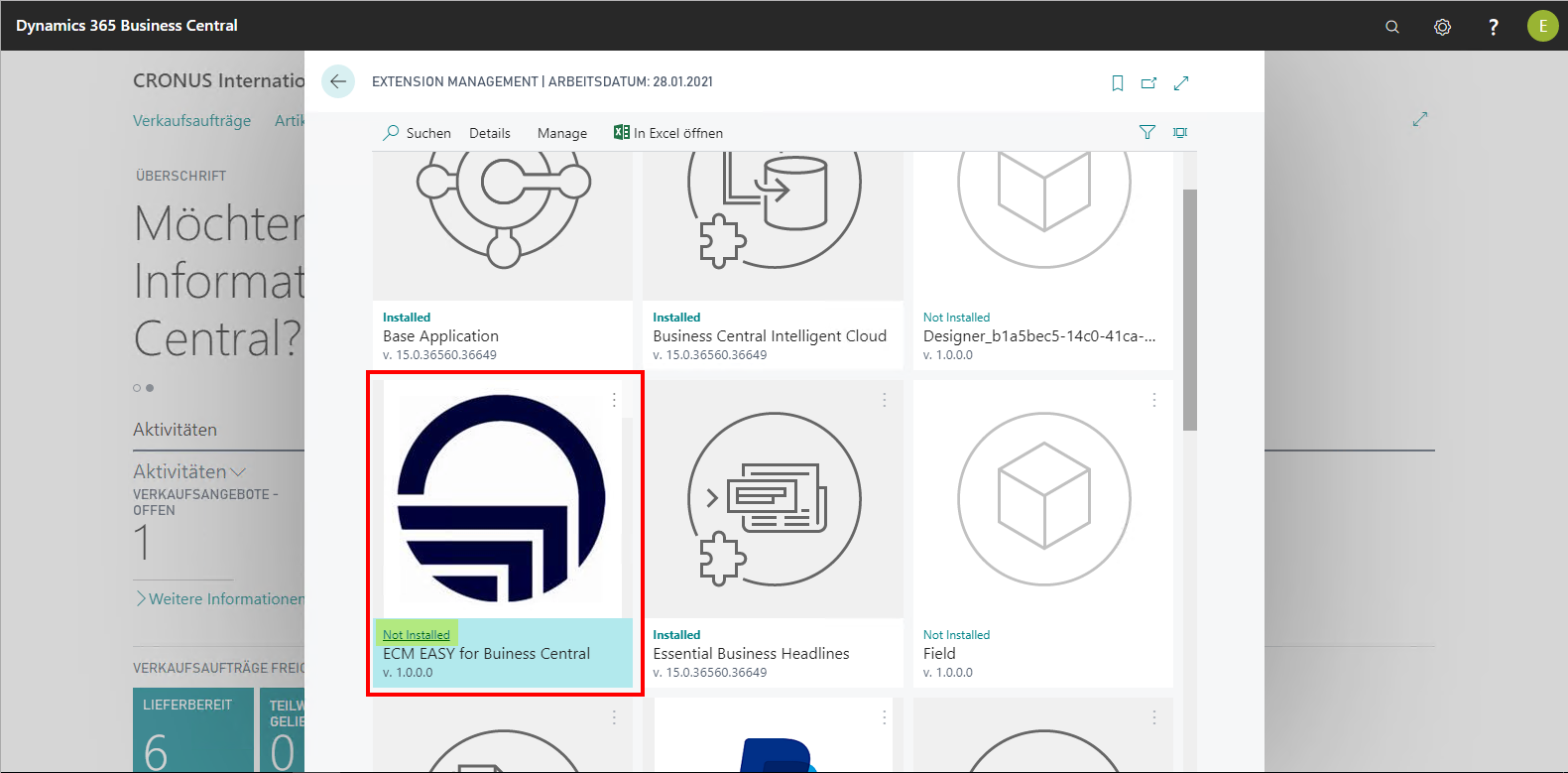Click In Excel öffnen
The height and width of the screenshot is (773, 1568).
tap(668, 133)
